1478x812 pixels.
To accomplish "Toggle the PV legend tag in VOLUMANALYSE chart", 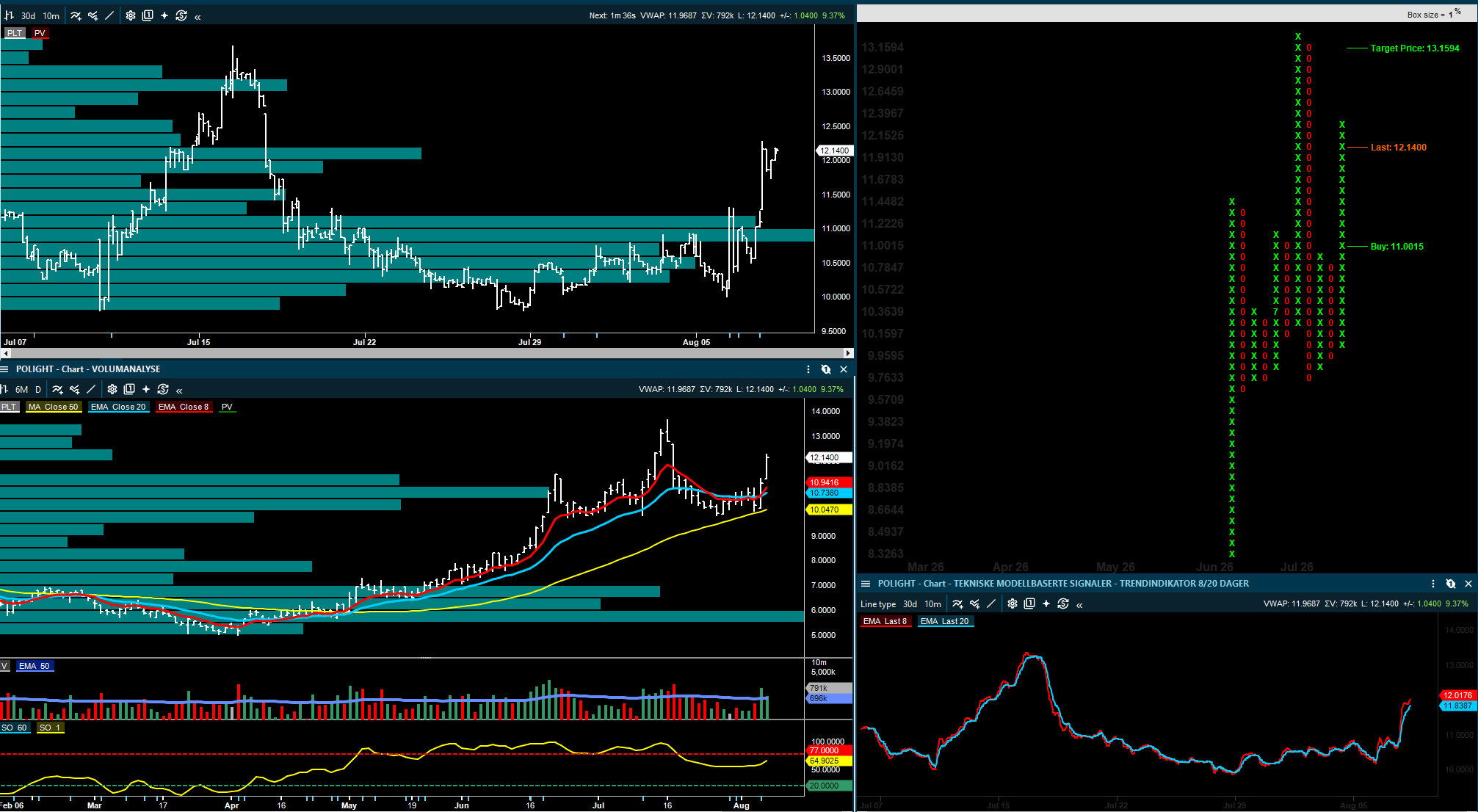I will (227, 407).
